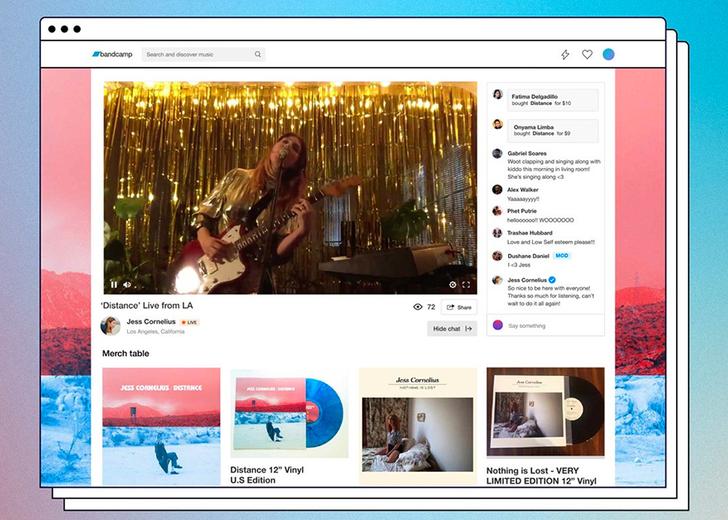
Task: Click the Hide chat button
Action: click(x=452, y=329)
